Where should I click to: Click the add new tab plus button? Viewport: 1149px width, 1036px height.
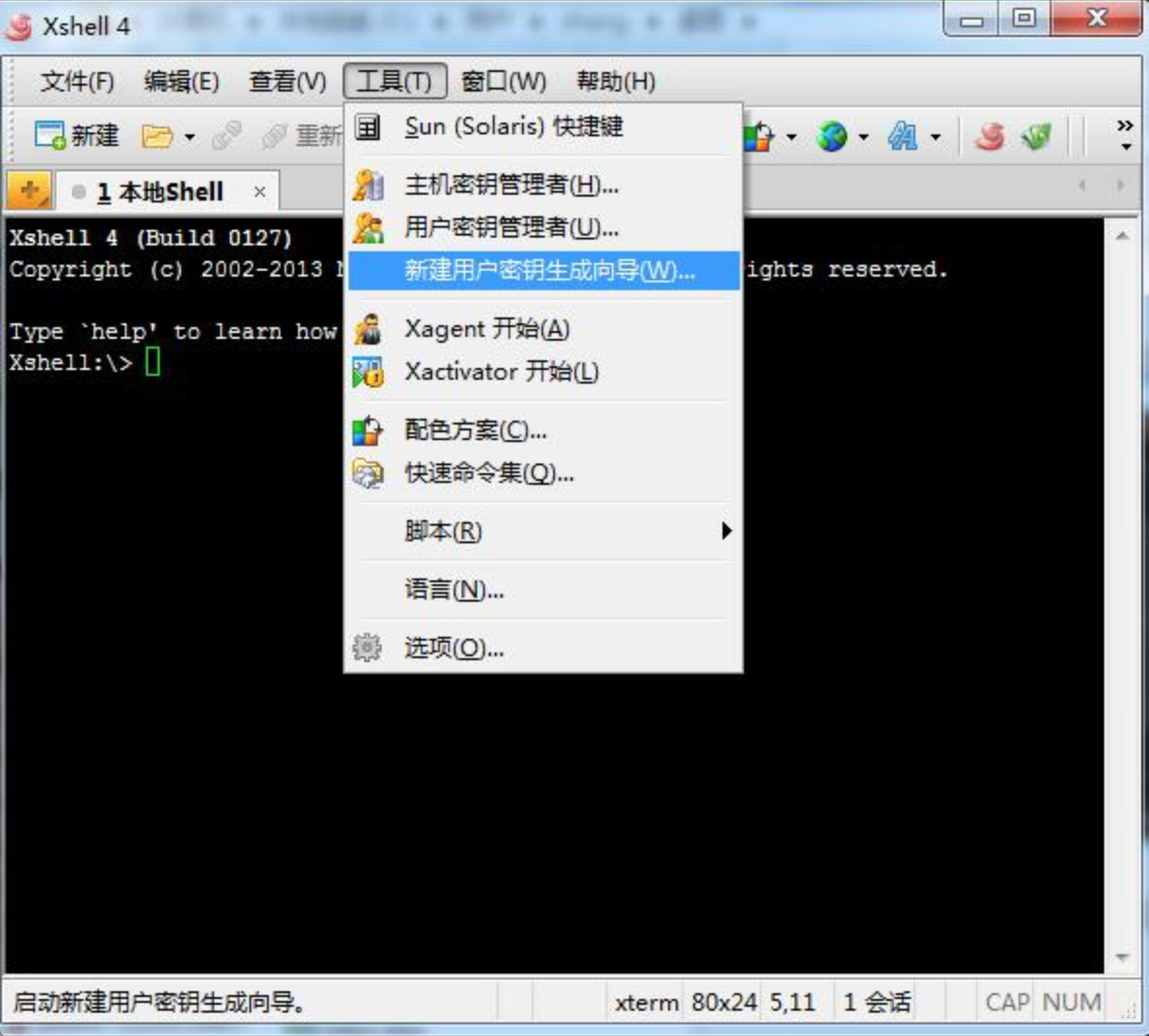click(x=29, y=191)
